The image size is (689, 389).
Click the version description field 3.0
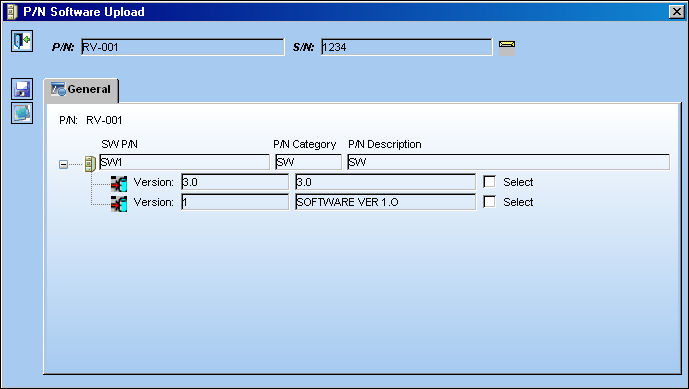(385, 182)
